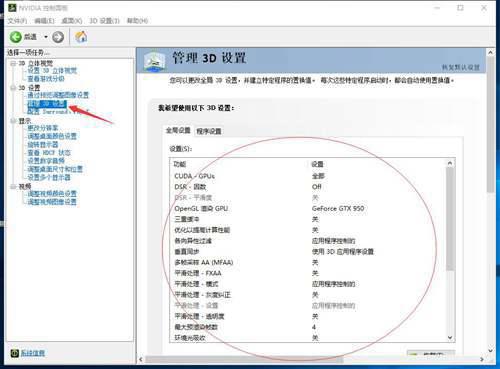Click main pane vertical scroll-up arrow
The width and height of the screenshot is (500, 369).
pos(490,53)
